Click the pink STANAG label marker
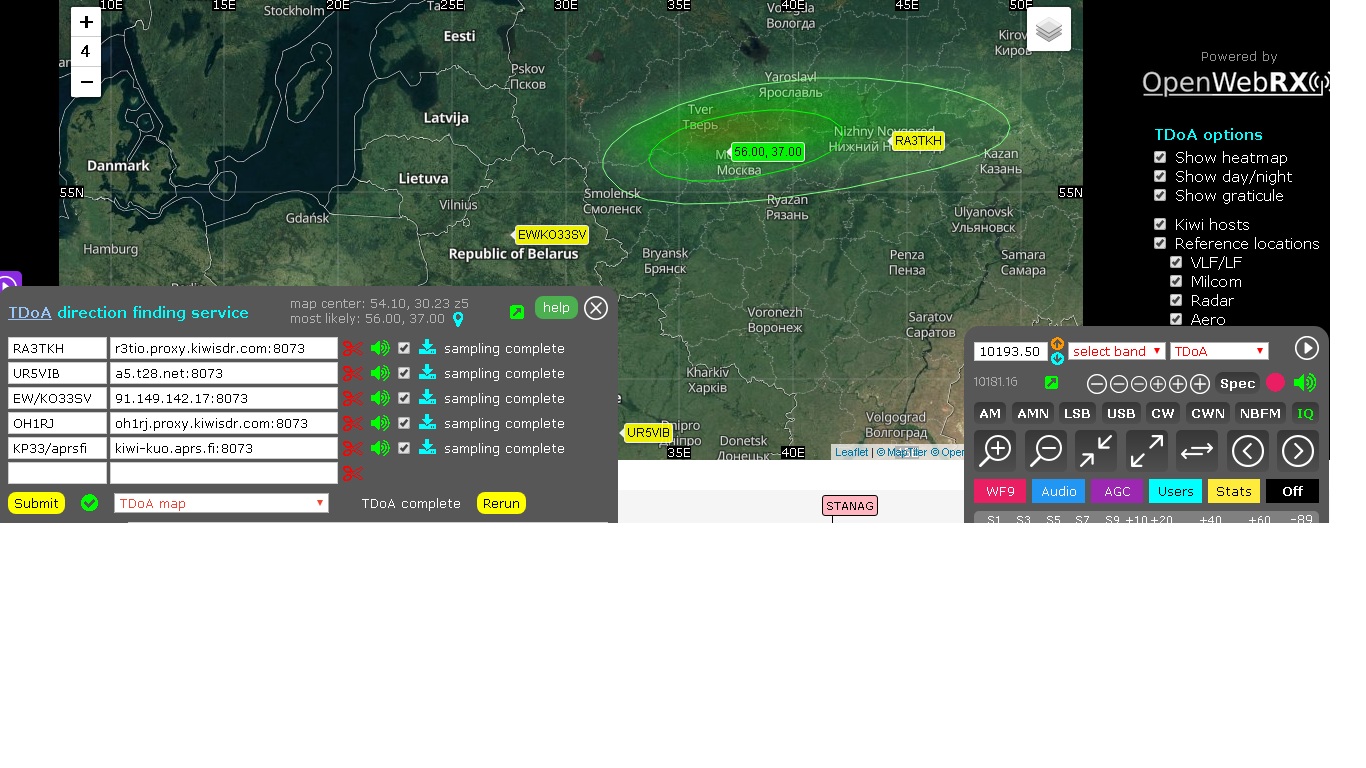The image size is (1366, 768). coord(850,506)
